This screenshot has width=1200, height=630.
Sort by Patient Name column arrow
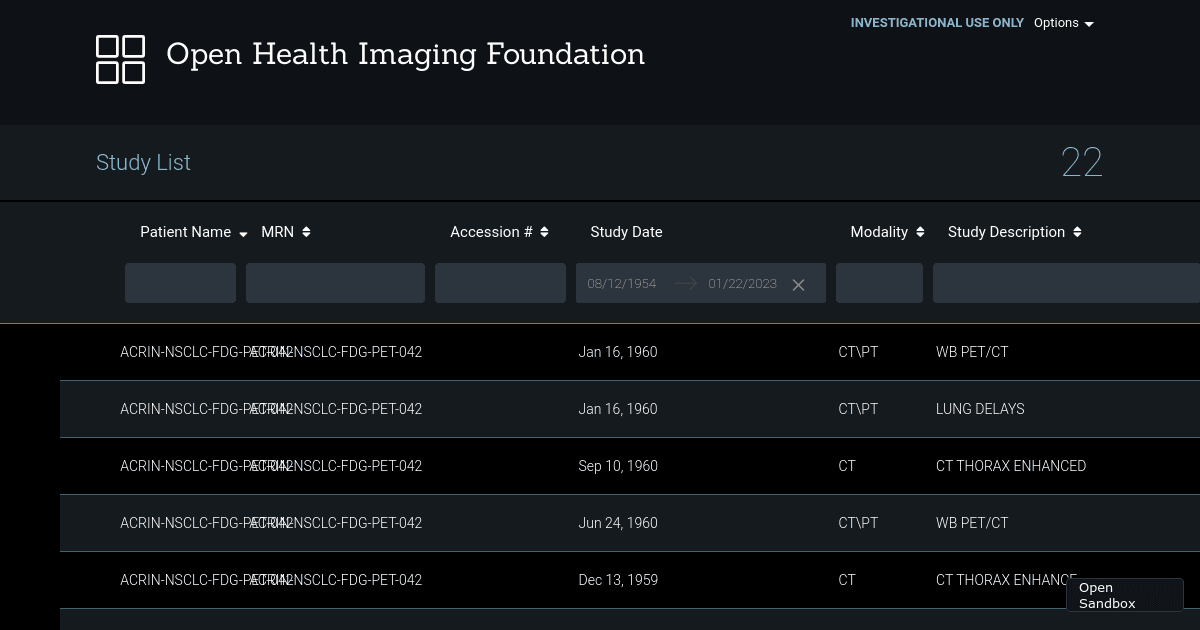243,233
